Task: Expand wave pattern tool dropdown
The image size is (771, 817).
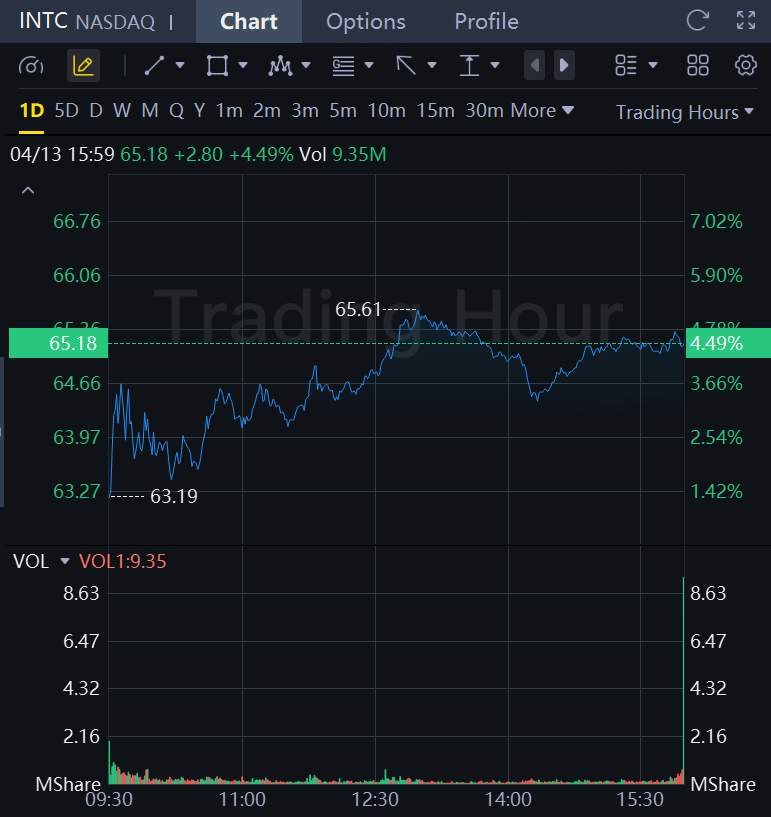Action: click(306, 66)
